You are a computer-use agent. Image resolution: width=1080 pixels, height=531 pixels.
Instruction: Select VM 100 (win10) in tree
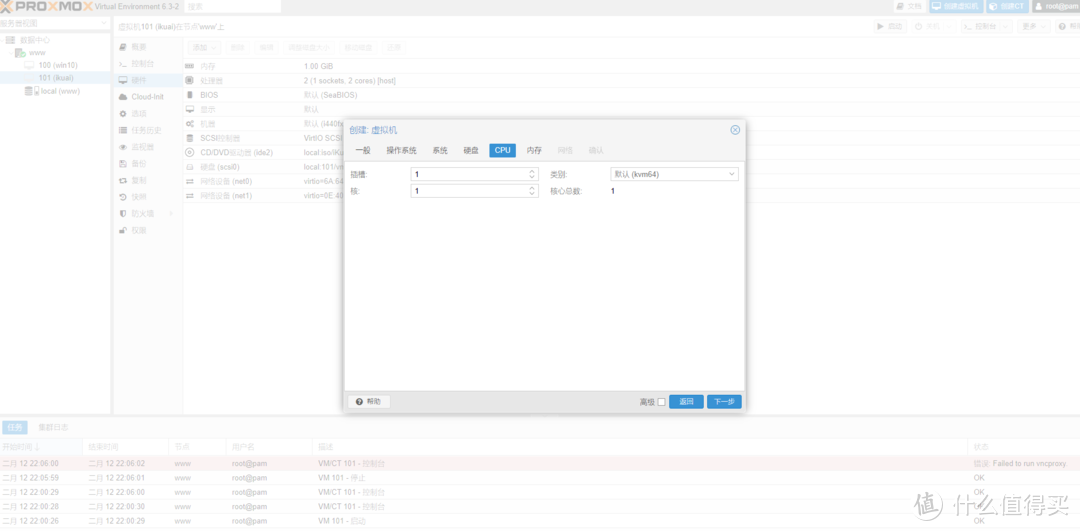point(57,65)
